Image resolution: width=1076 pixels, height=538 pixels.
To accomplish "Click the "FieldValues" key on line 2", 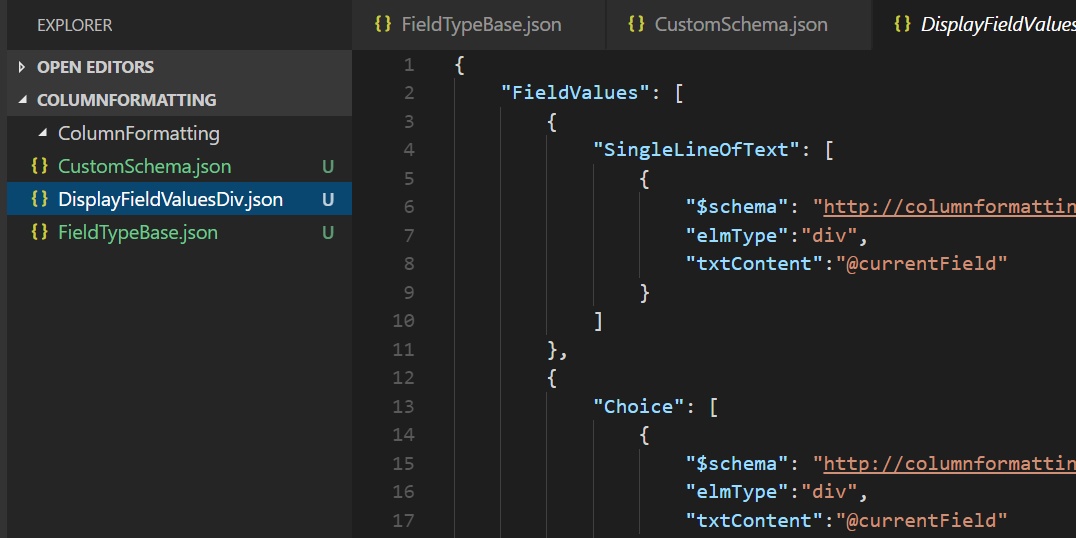I will click(575, 93).
